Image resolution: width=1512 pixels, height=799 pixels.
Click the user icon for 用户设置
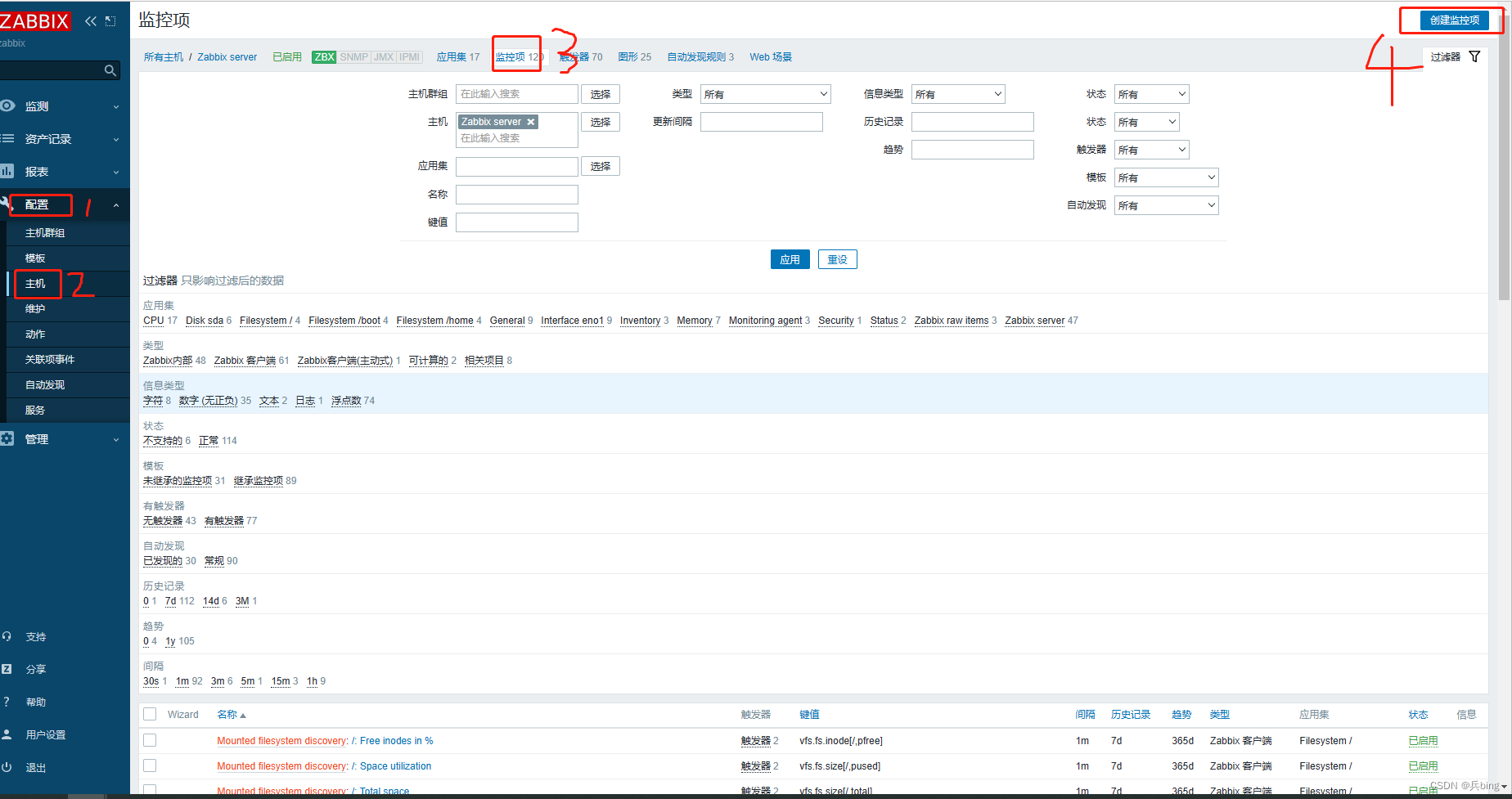[7, 734]
